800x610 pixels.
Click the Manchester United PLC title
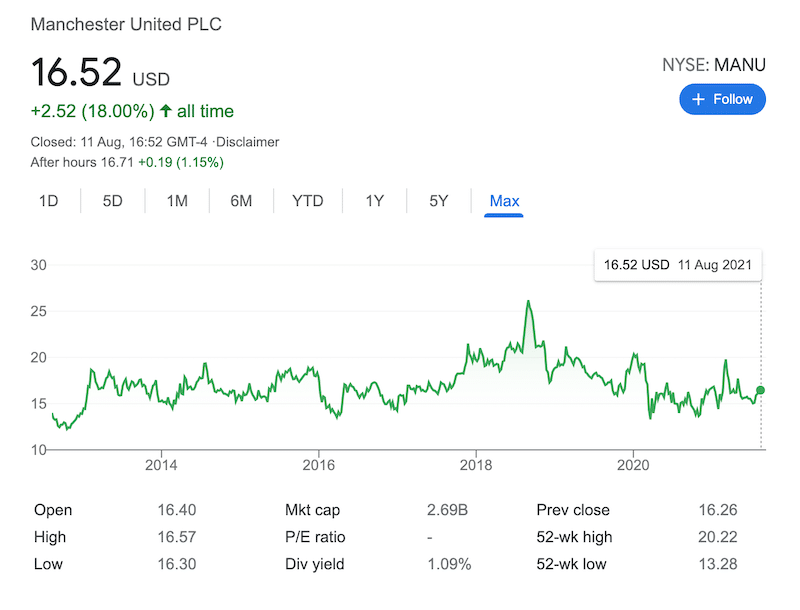[126, 24]
